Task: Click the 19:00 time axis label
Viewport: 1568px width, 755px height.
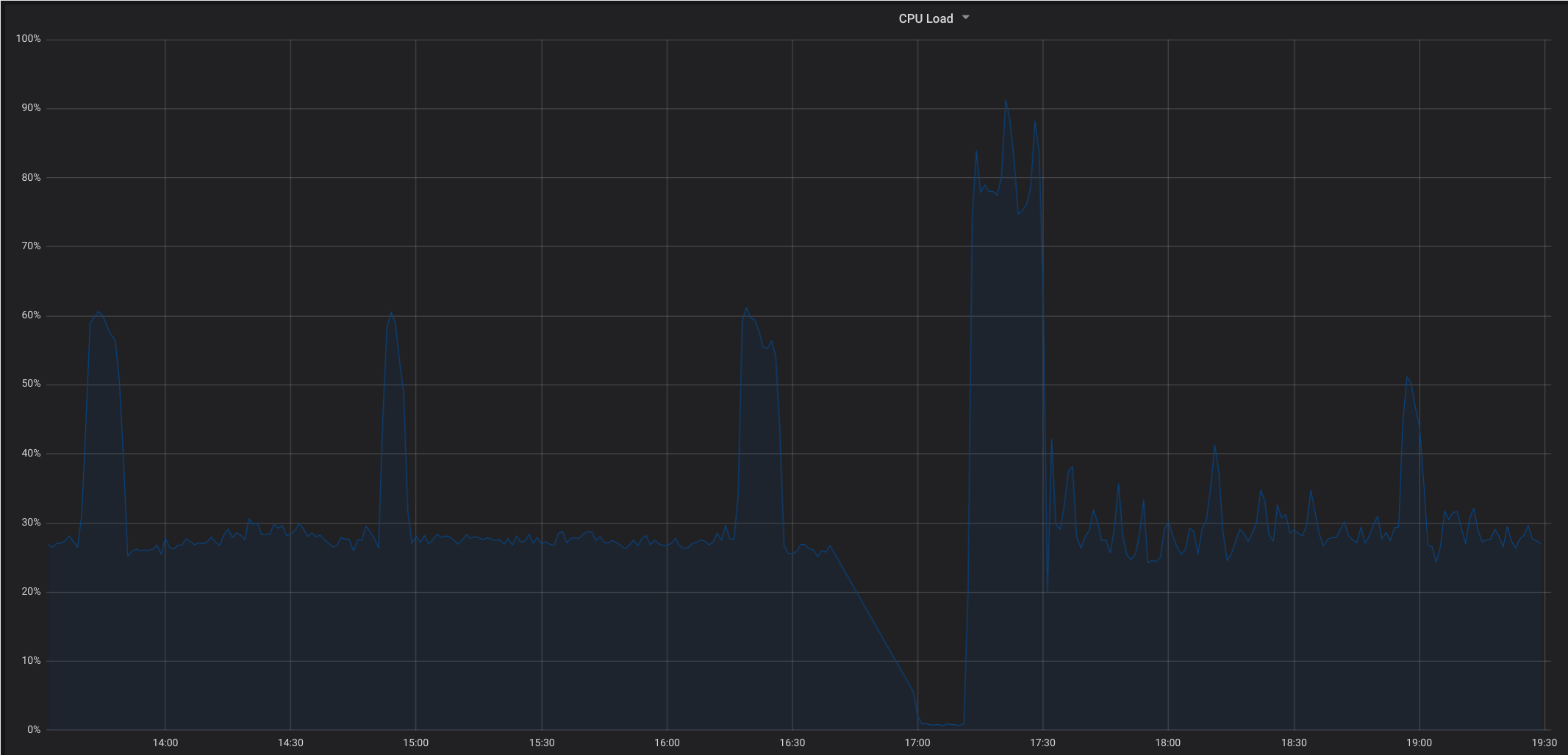Action: [x=1420, y=743]
